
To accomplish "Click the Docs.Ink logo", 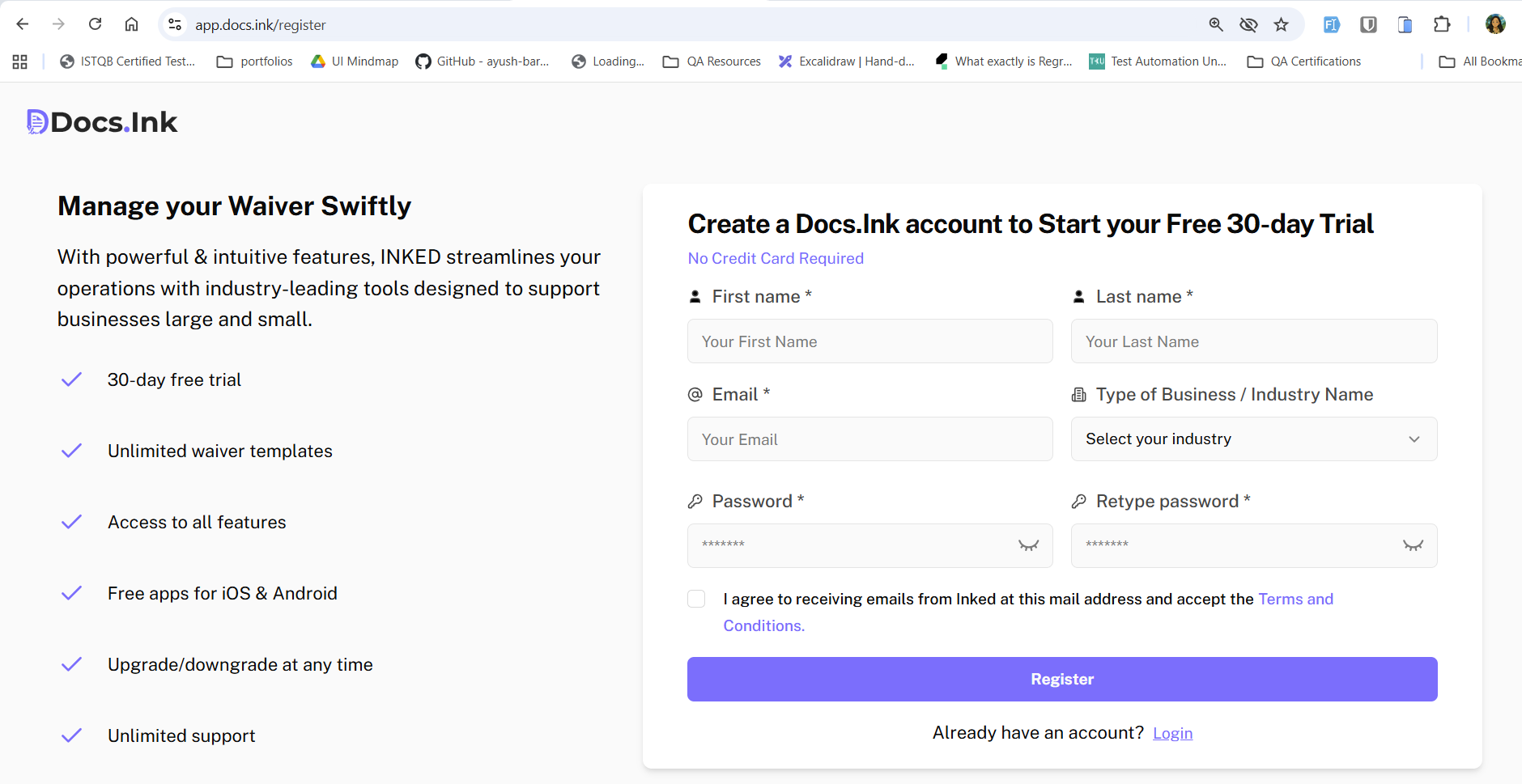I will click(102, 122).
